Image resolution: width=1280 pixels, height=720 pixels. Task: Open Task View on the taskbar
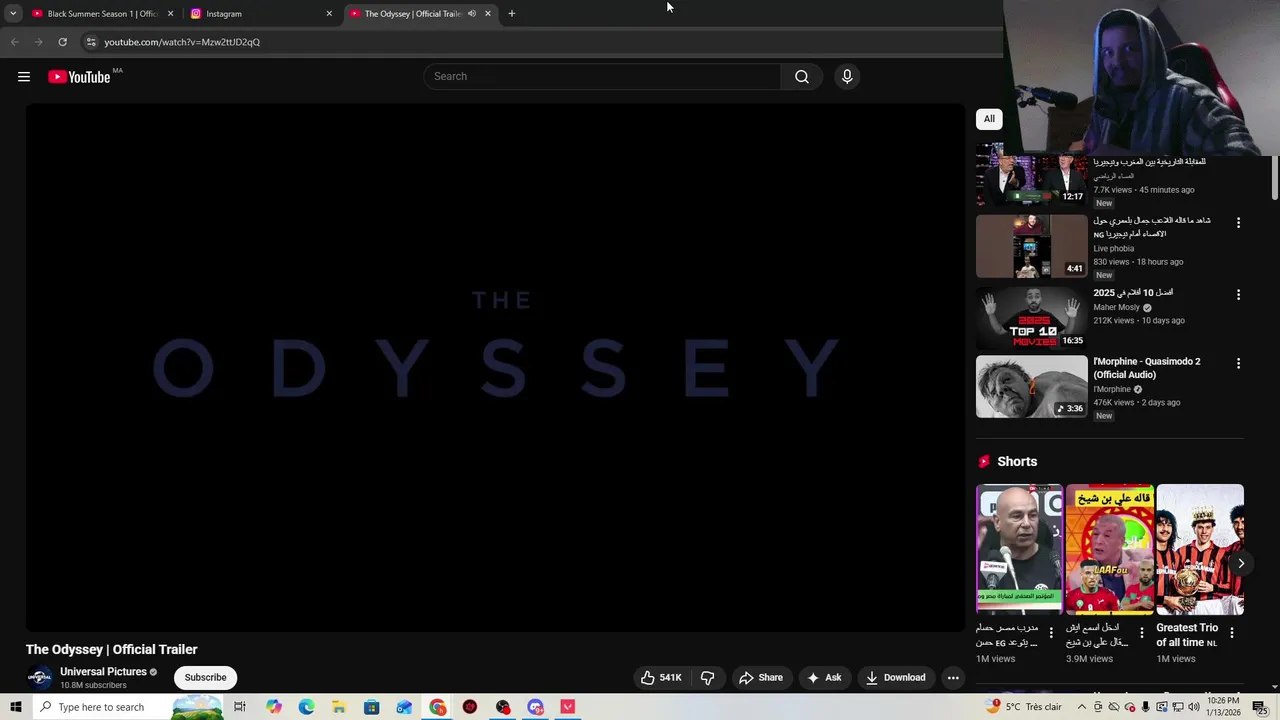click(240, 707)
